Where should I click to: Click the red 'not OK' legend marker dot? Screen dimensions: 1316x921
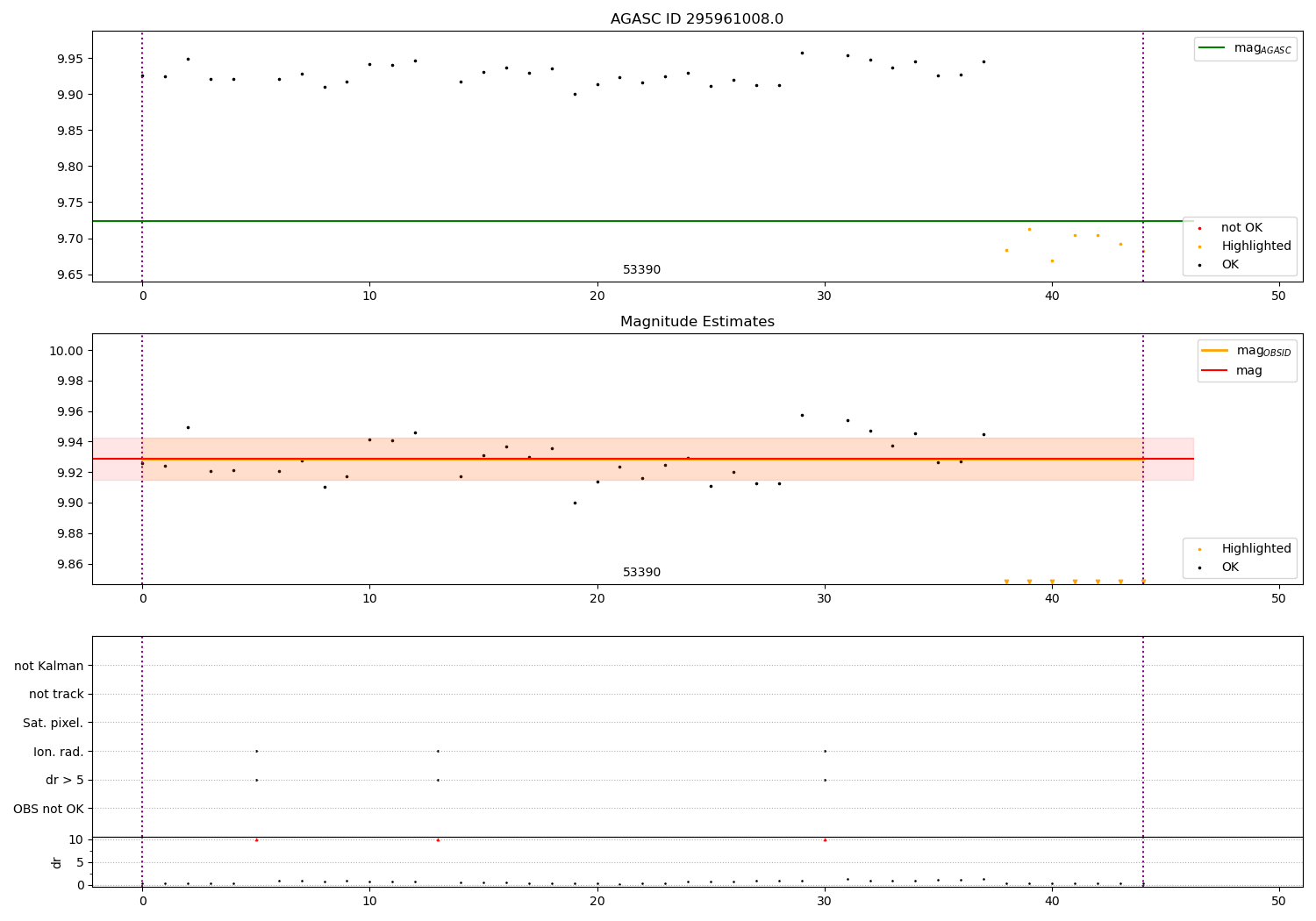pos(1199,228)
